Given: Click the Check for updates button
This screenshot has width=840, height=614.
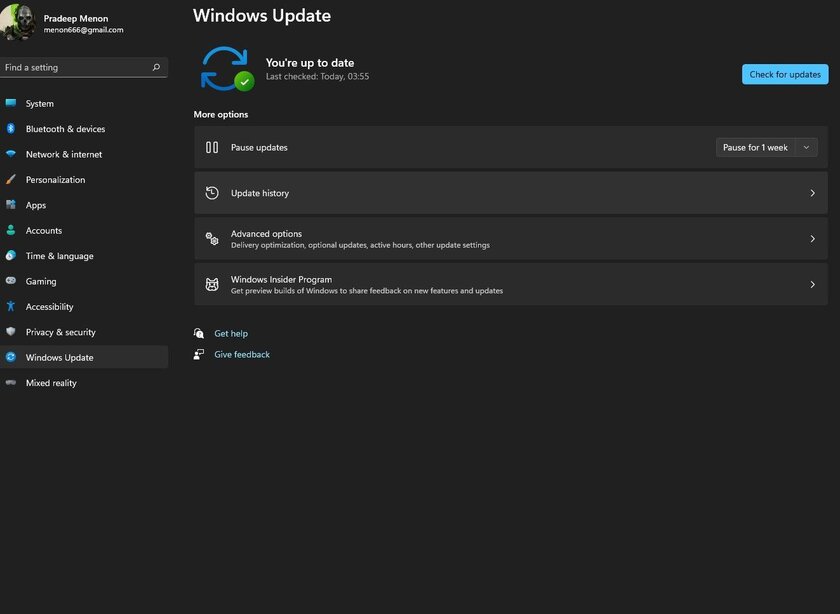Looking at the screenshot, I should pos(785,74).
